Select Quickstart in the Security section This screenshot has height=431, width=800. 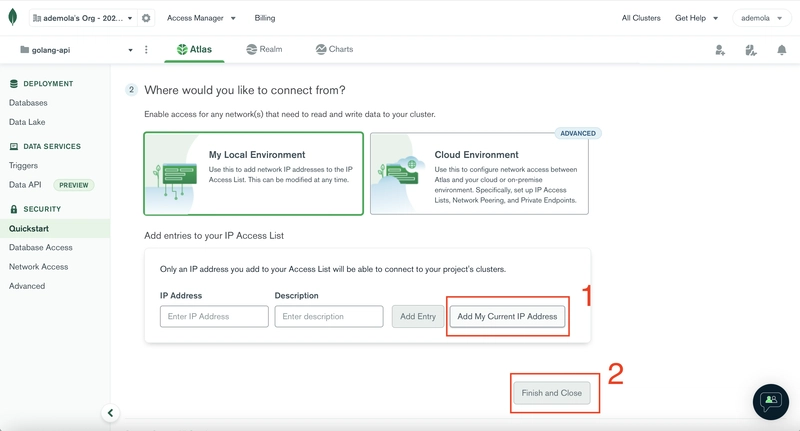pyautogui.click(x=55, y=229)
